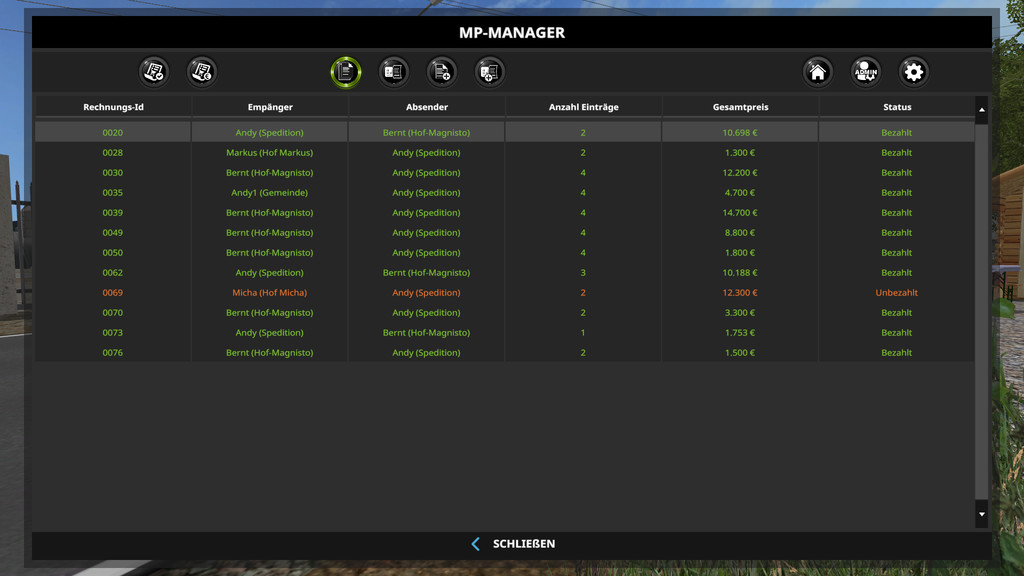
Task: Click the scrollbar down arrow
Action: click(981, 514)
